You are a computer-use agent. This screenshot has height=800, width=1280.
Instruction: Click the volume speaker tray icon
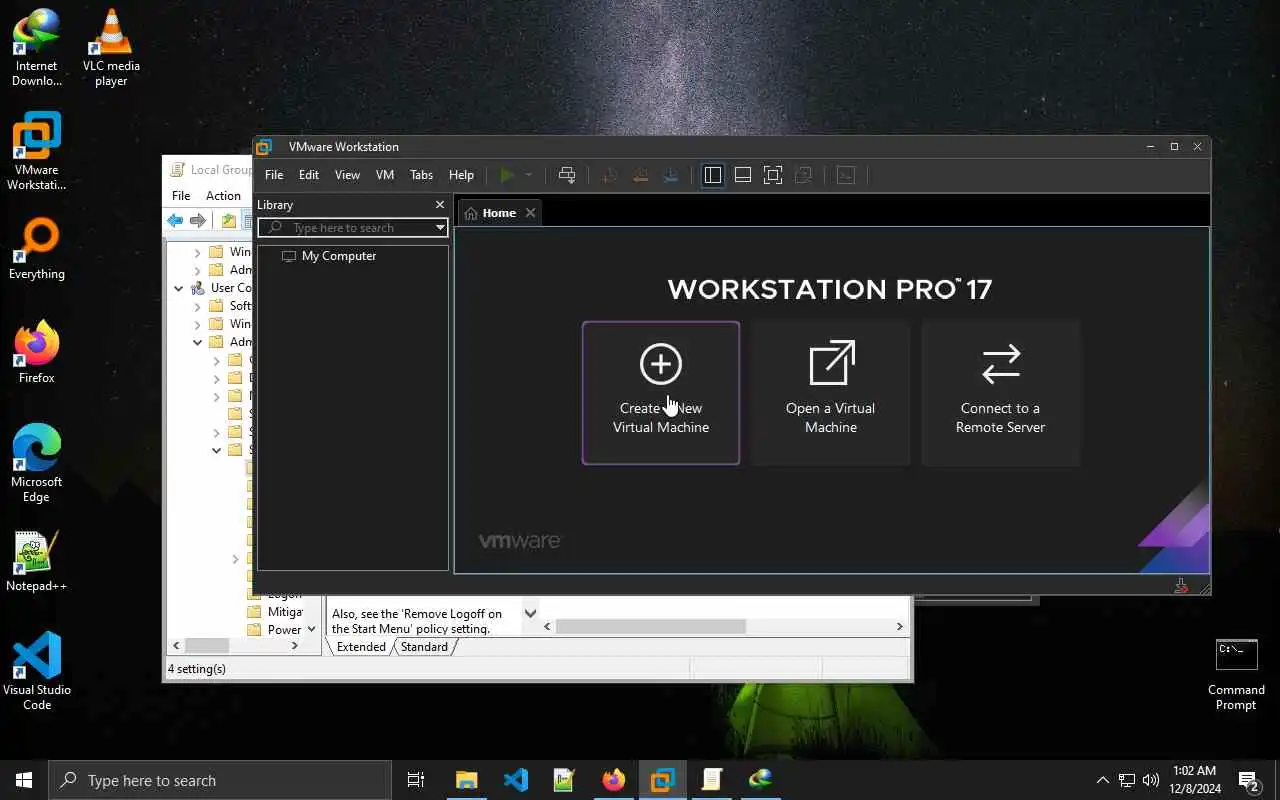(1151, 780)
